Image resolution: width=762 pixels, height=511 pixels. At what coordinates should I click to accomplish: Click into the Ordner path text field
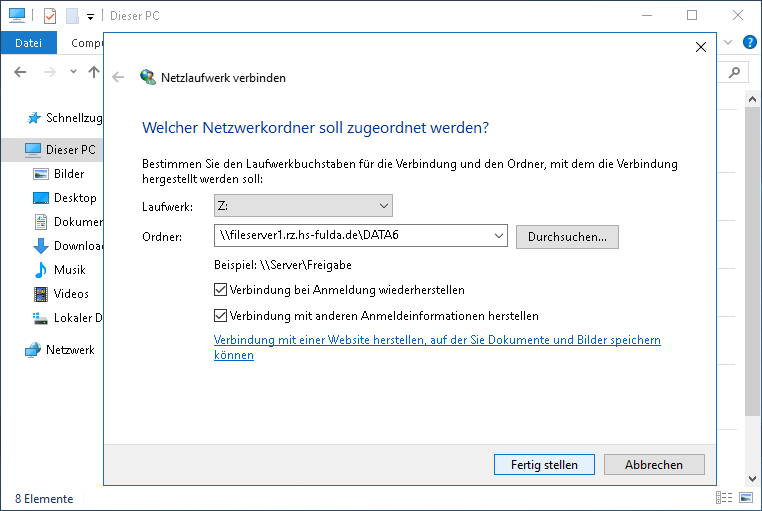[355, 237]
